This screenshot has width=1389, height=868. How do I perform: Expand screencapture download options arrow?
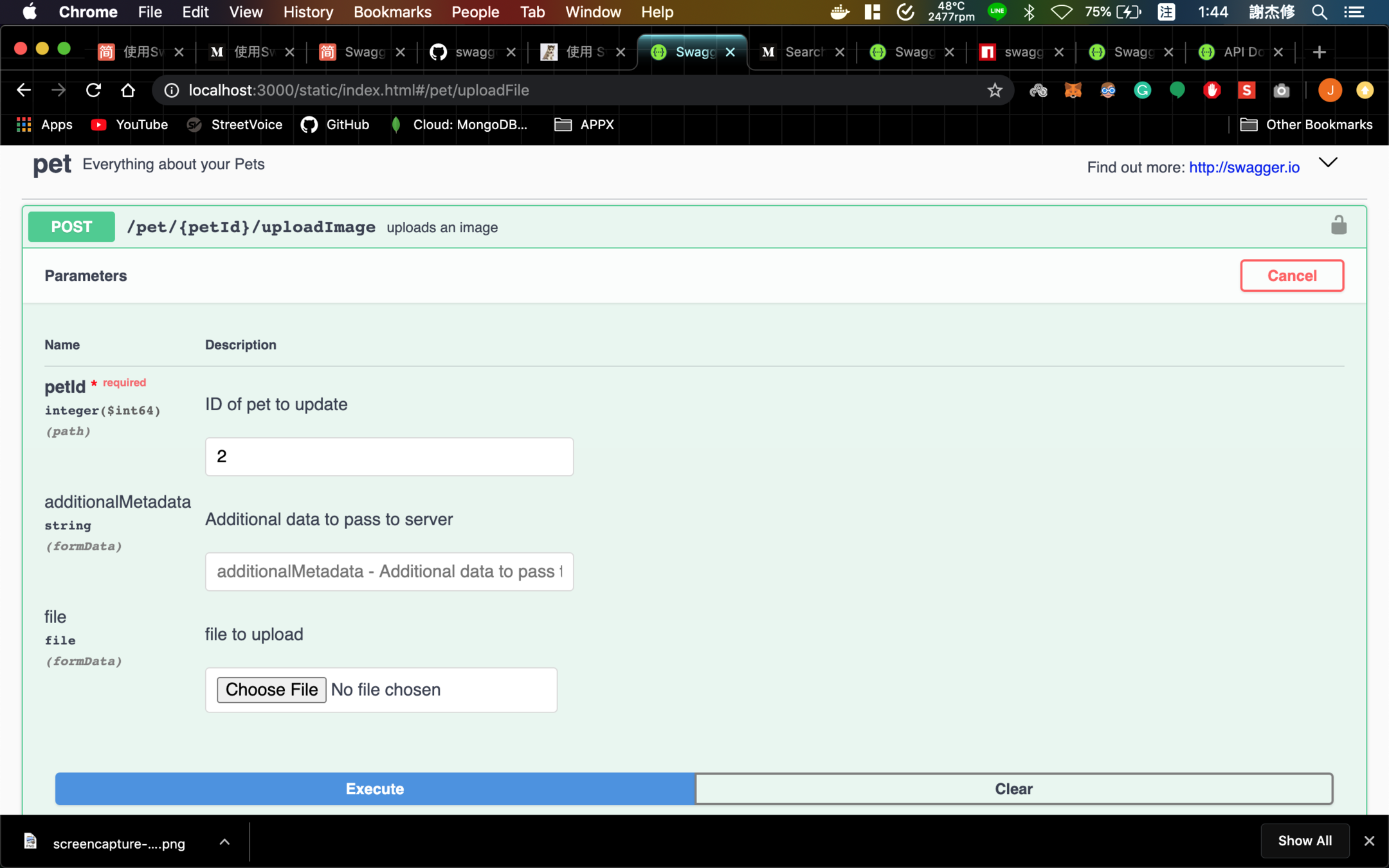[224, 842]
